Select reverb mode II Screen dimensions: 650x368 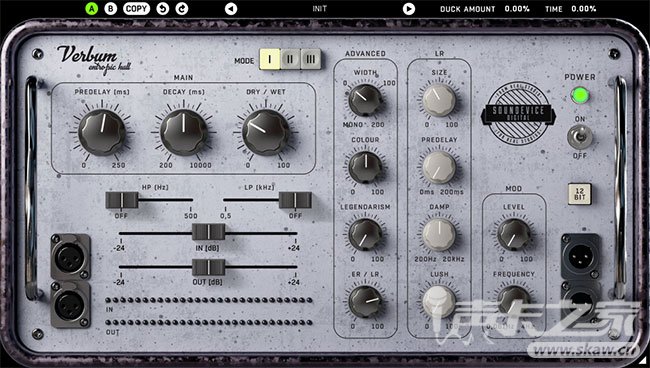tap(290, 59)
